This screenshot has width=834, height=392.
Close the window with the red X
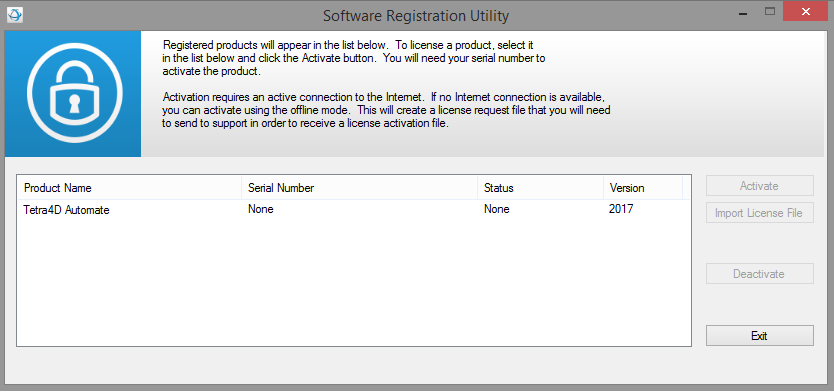pos(806,12)
